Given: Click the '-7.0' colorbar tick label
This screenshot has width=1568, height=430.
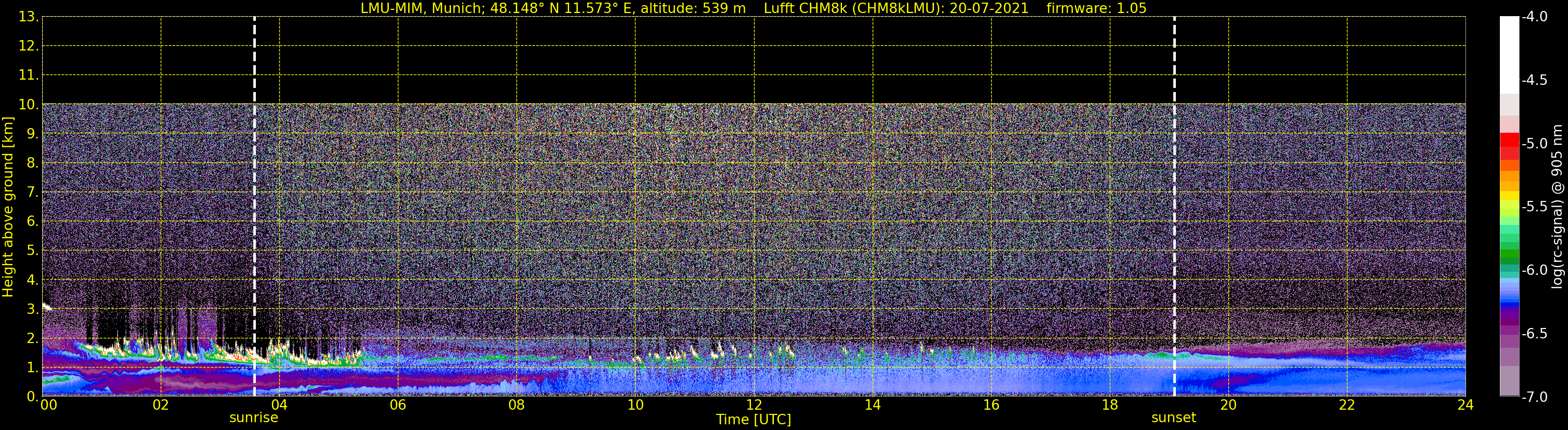Looking at the screenshot, I should click(1534, 397).
